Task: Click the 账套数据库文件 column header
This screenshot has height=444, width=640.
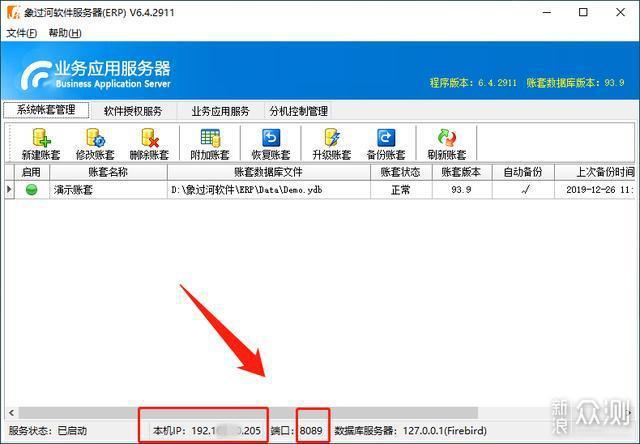Action: (x=269, y=172)
